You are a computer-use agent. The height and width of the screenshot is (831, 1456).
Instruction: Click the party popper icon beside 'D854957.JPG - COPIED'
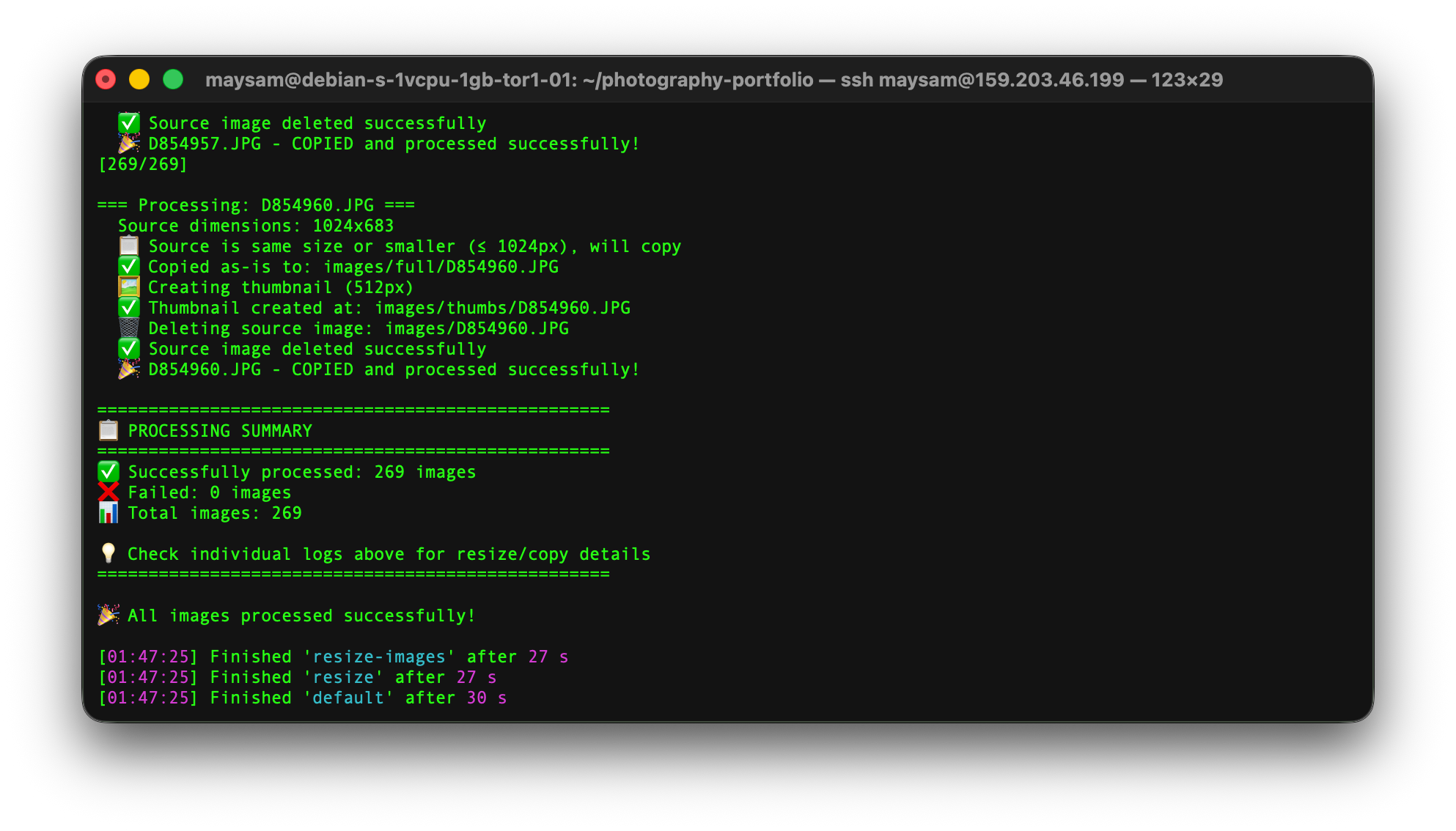point(129,143)
